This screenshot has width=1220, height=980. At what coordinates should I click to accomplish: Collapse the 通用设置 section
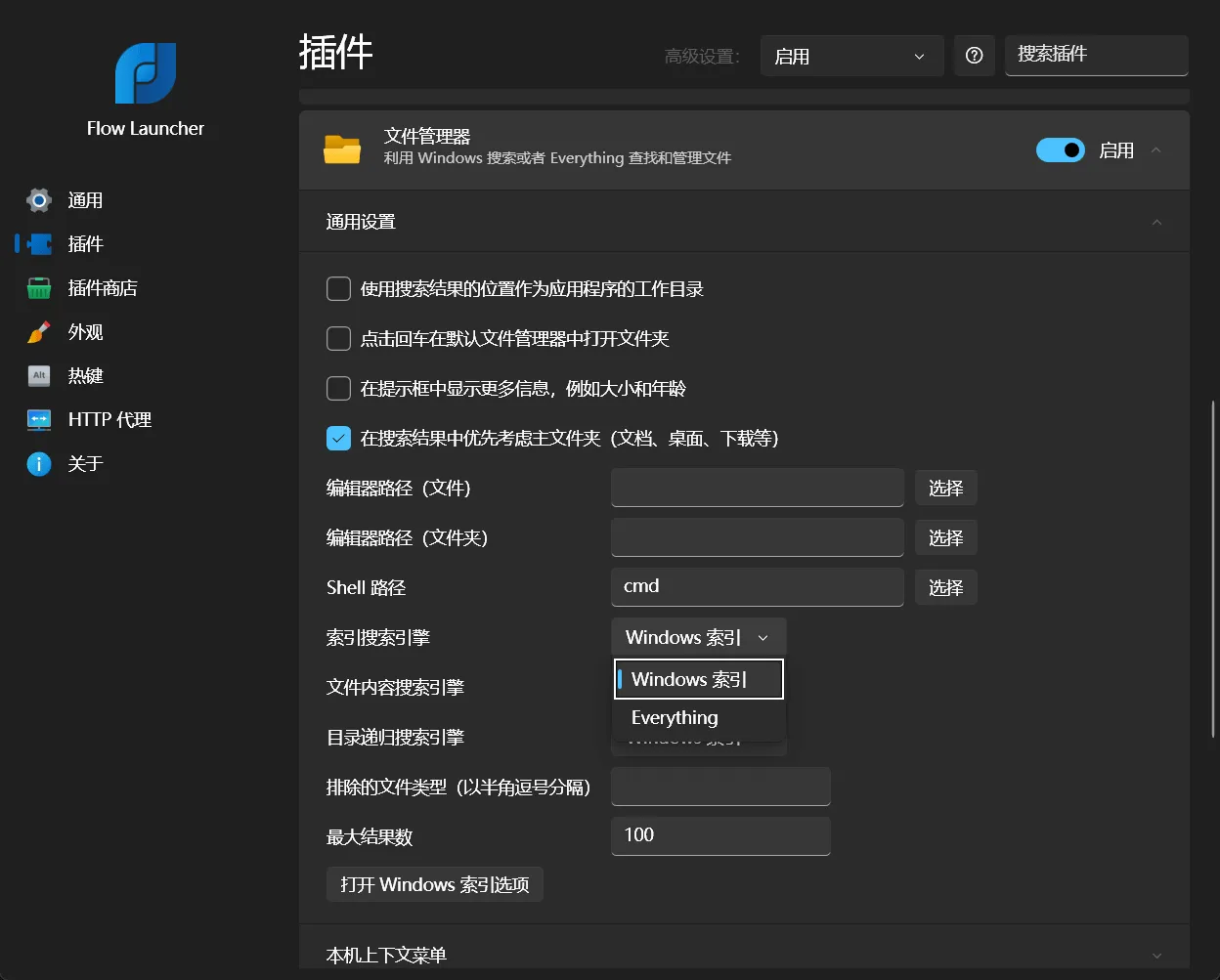(1156, 222)
